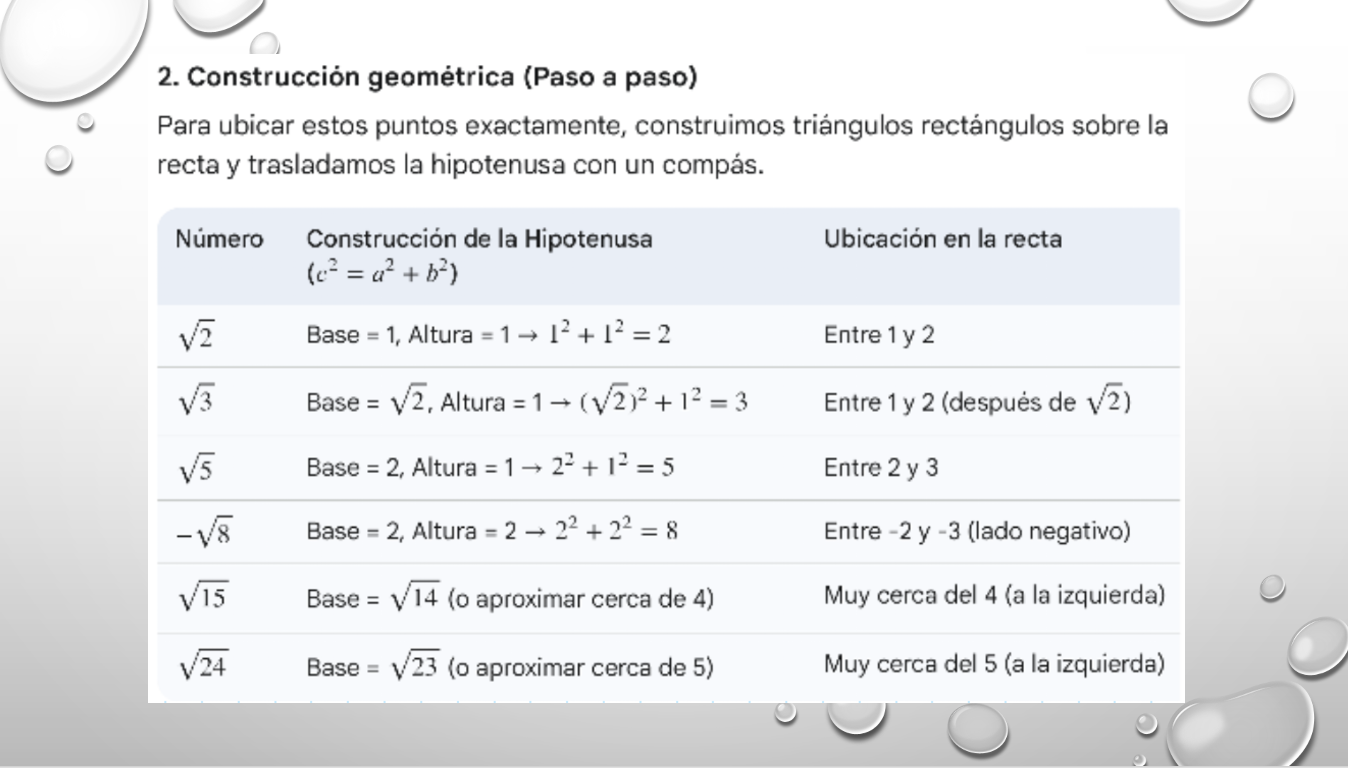Click the "Base = √23" construction cell
Screen dimensions: 1348x768
click(x=508, y=667)
